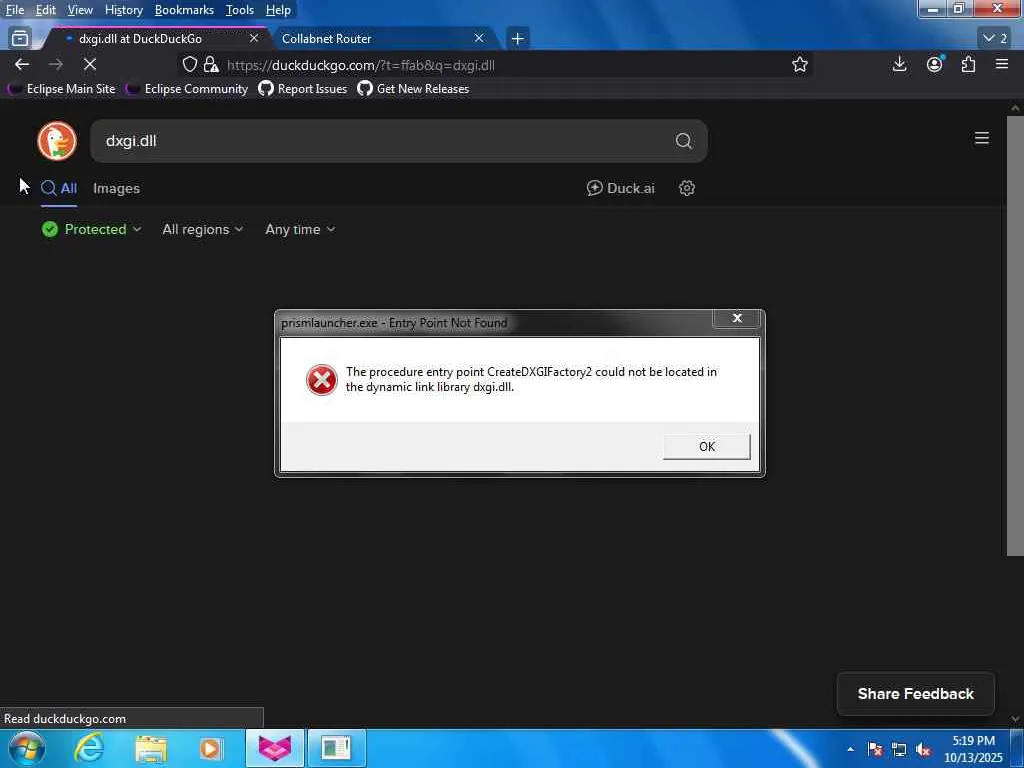Click the DuckDuckGo logo
This screenshot has width=1024, height=768.
(x=57, y=140)
